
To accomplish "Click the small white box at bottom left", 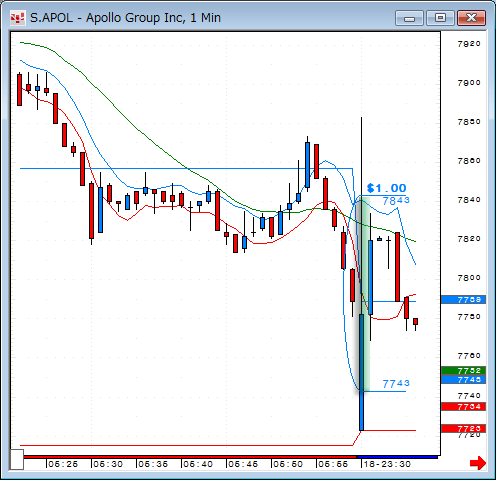I will (x=16, y=459).
